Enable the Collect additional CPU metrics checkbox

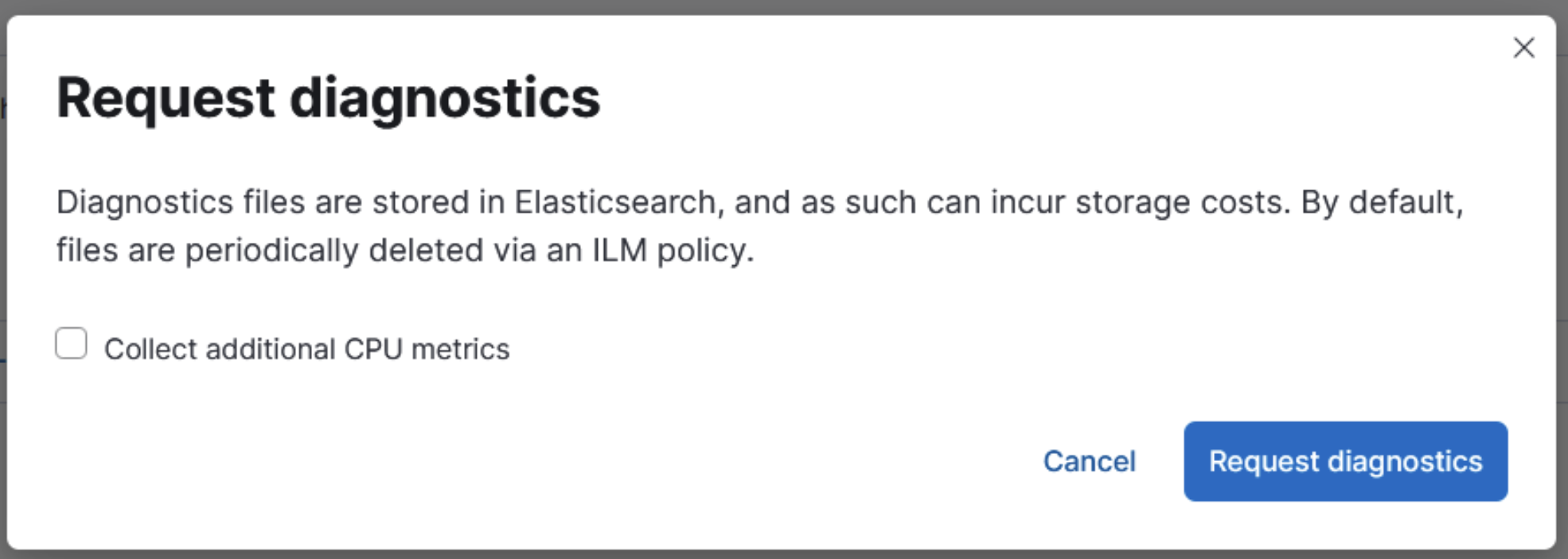[72, 344]
